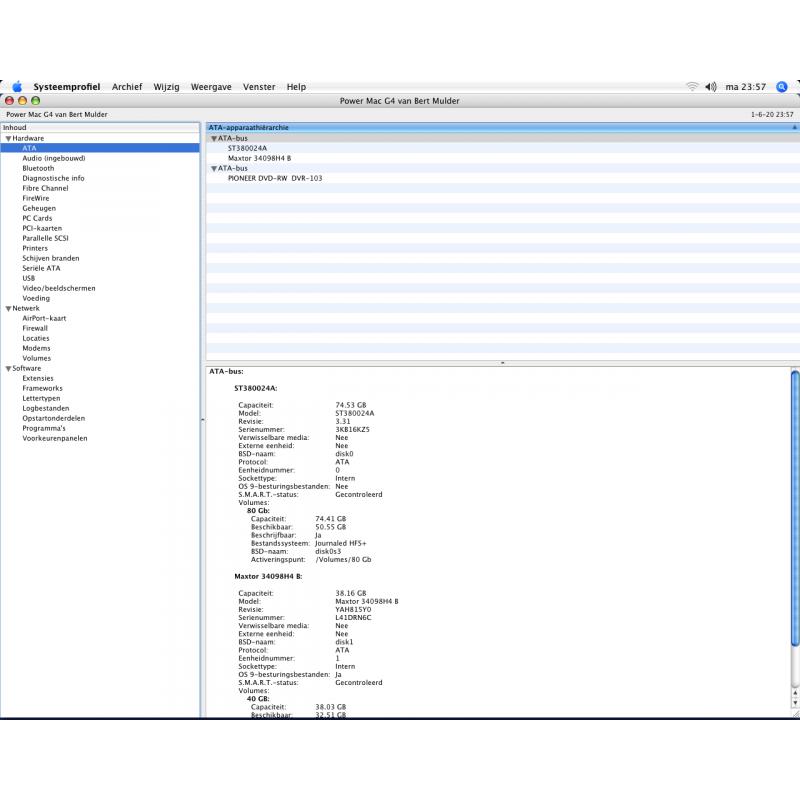Click the scroll up arrow in details pane

coord(795,693)
